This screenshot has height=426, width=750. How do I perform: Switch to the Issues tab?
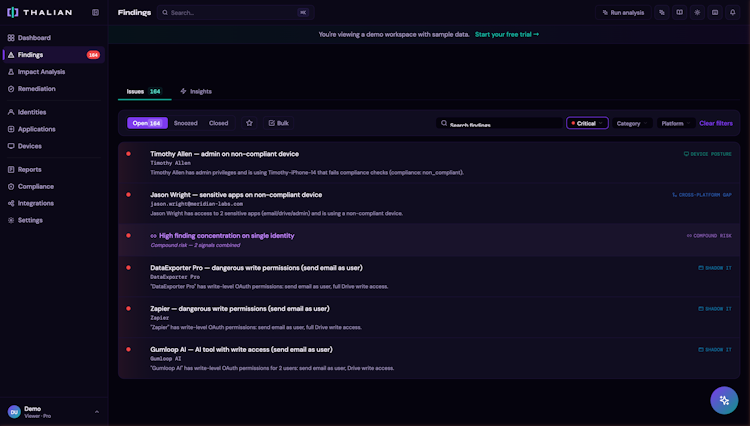[144, 91]
